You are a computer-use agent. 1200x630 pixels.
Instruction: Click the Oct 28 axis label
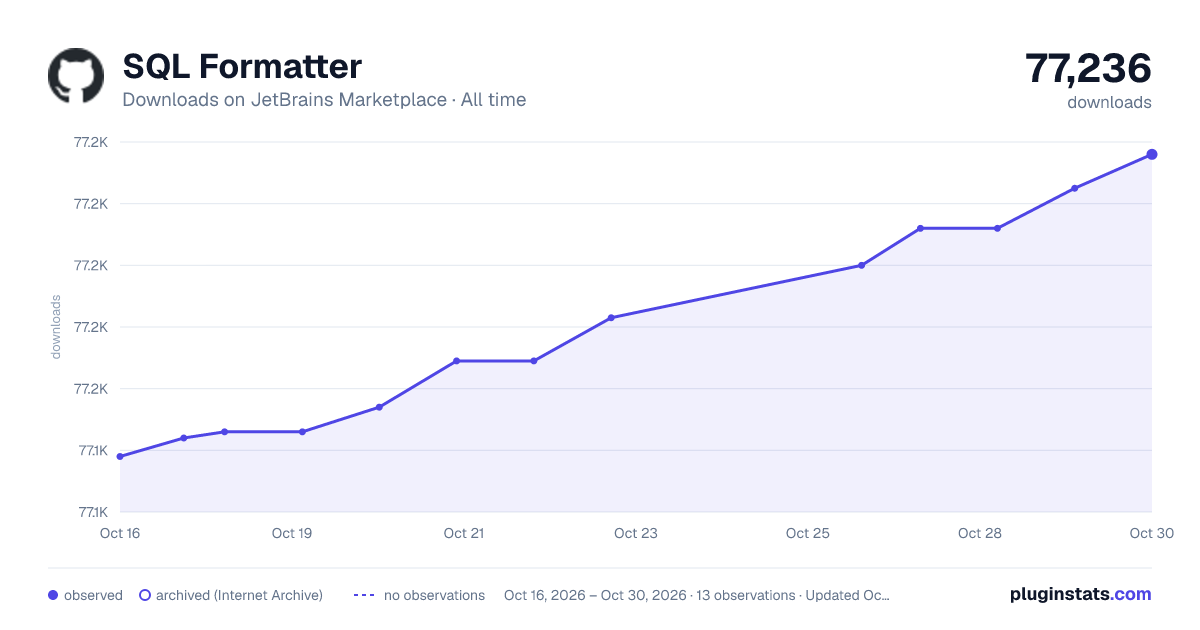[x=980, y=533]
